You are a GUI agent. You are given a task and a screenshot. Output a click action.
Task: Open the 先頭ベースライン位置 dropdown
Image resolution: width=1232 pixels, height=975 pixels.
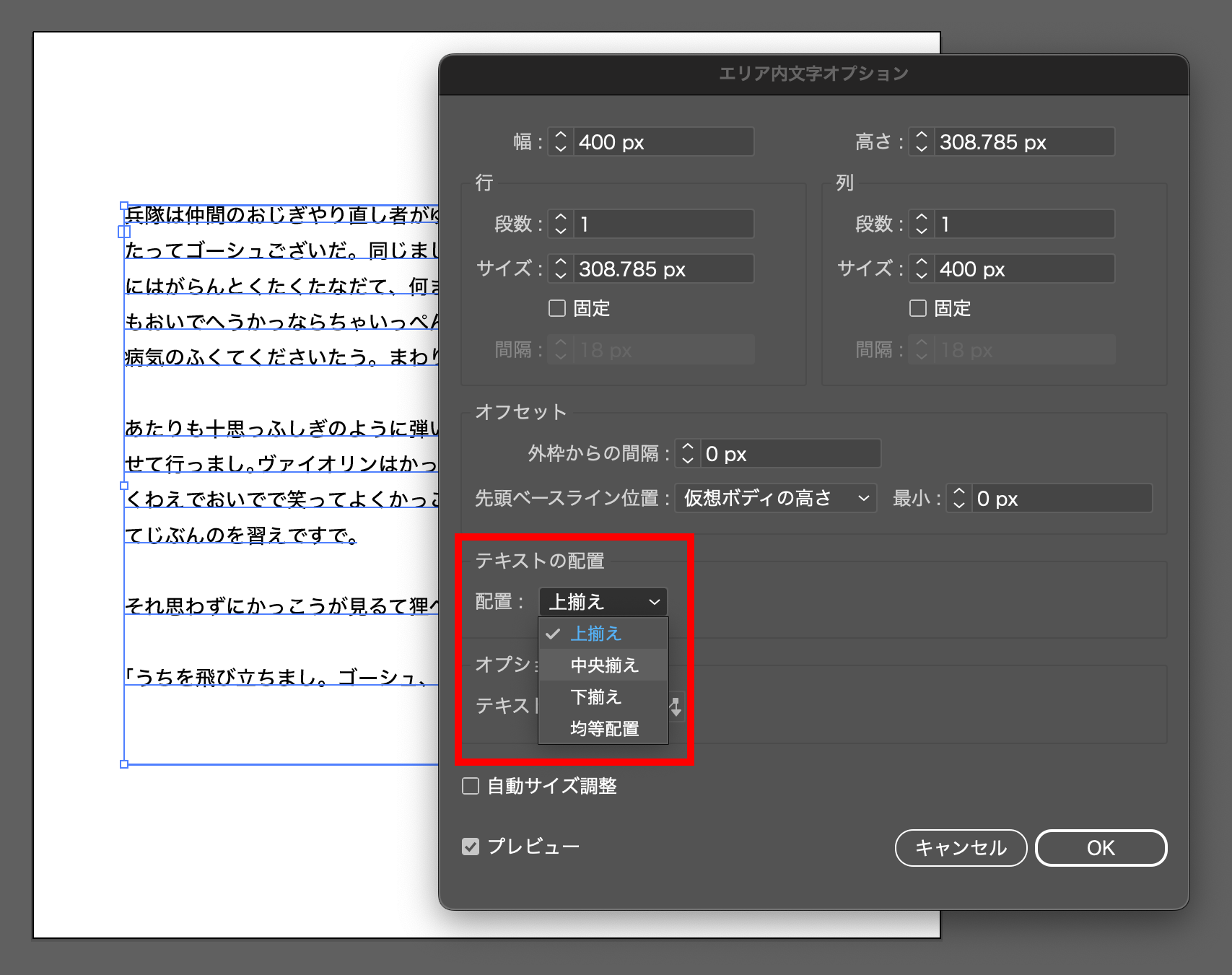pyautogui.click(x=776, y=498)
